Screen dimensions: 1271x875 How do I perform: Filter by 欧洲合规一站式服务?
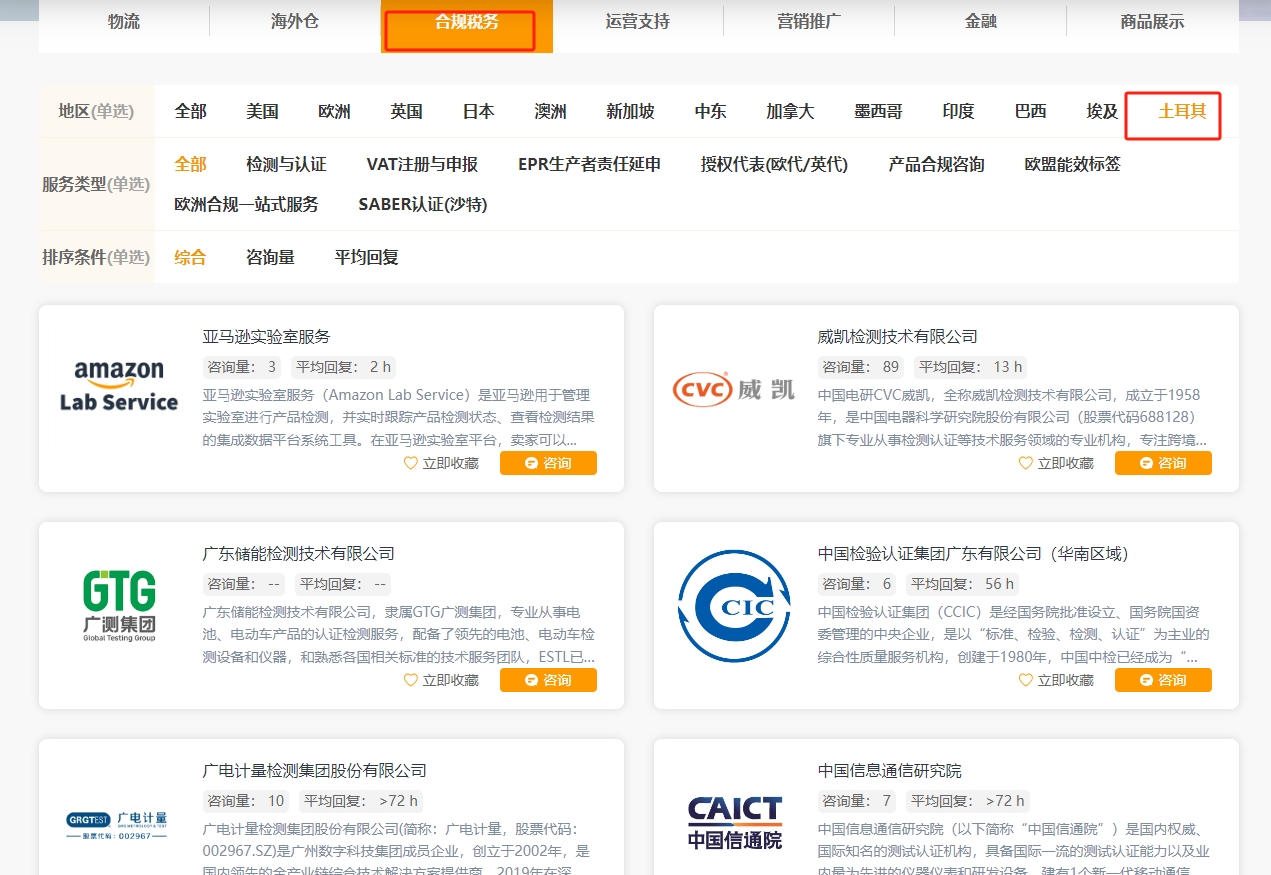[x=246, y=204]
